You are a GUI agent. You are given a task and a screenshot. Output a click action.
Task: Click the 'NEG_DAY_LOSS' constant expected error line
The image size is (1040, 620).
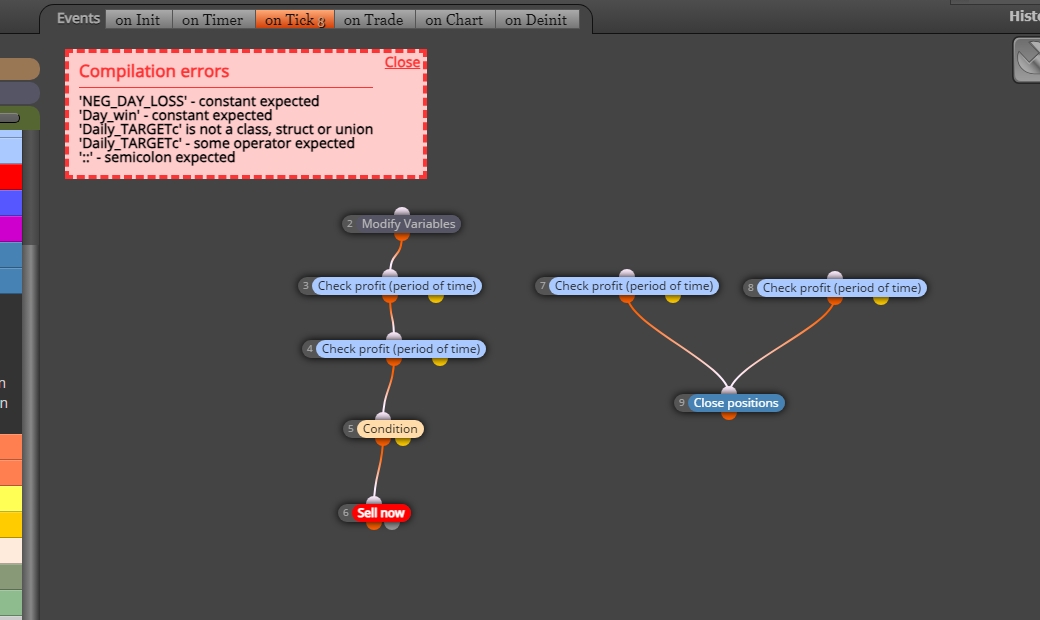[199, 101]
